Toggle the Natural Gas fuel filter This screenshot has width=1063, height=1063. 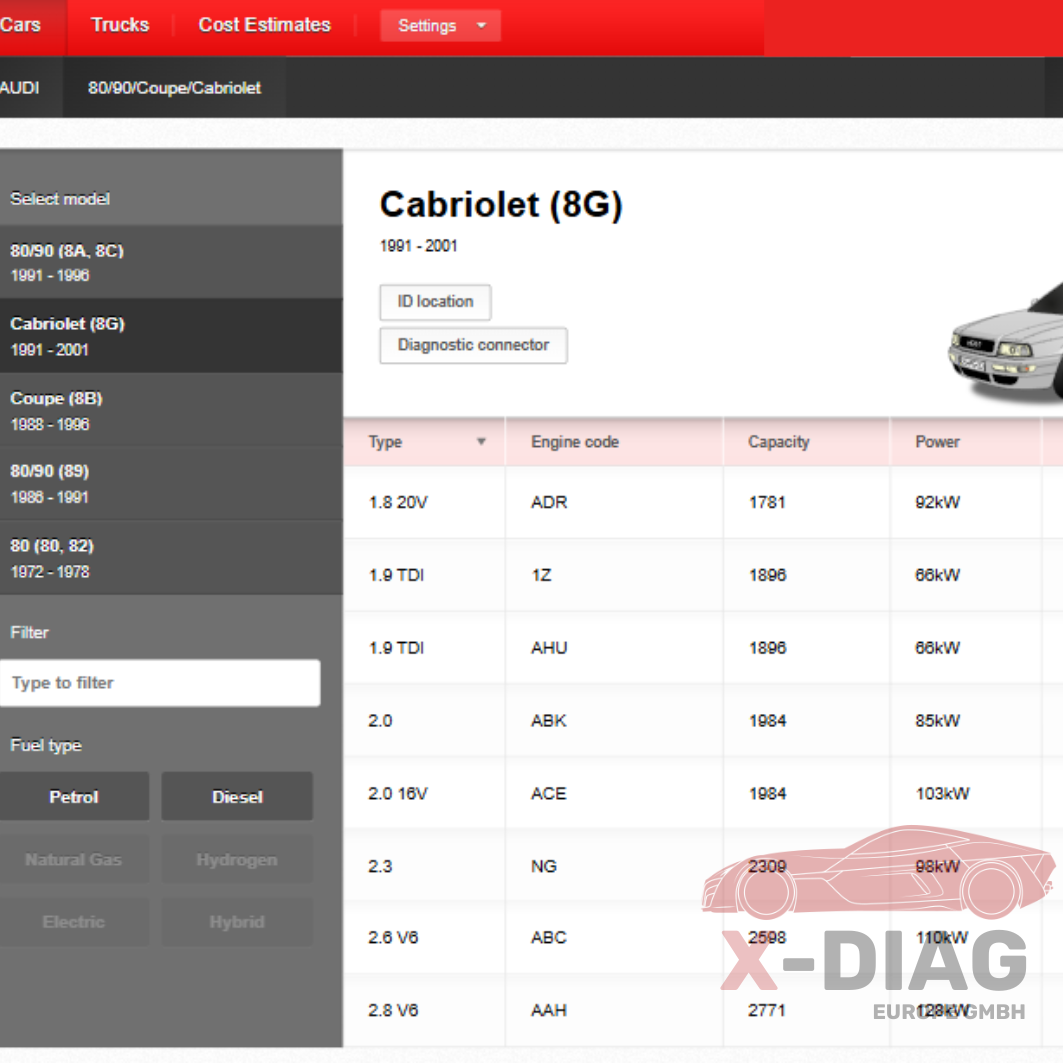(74, 860)
